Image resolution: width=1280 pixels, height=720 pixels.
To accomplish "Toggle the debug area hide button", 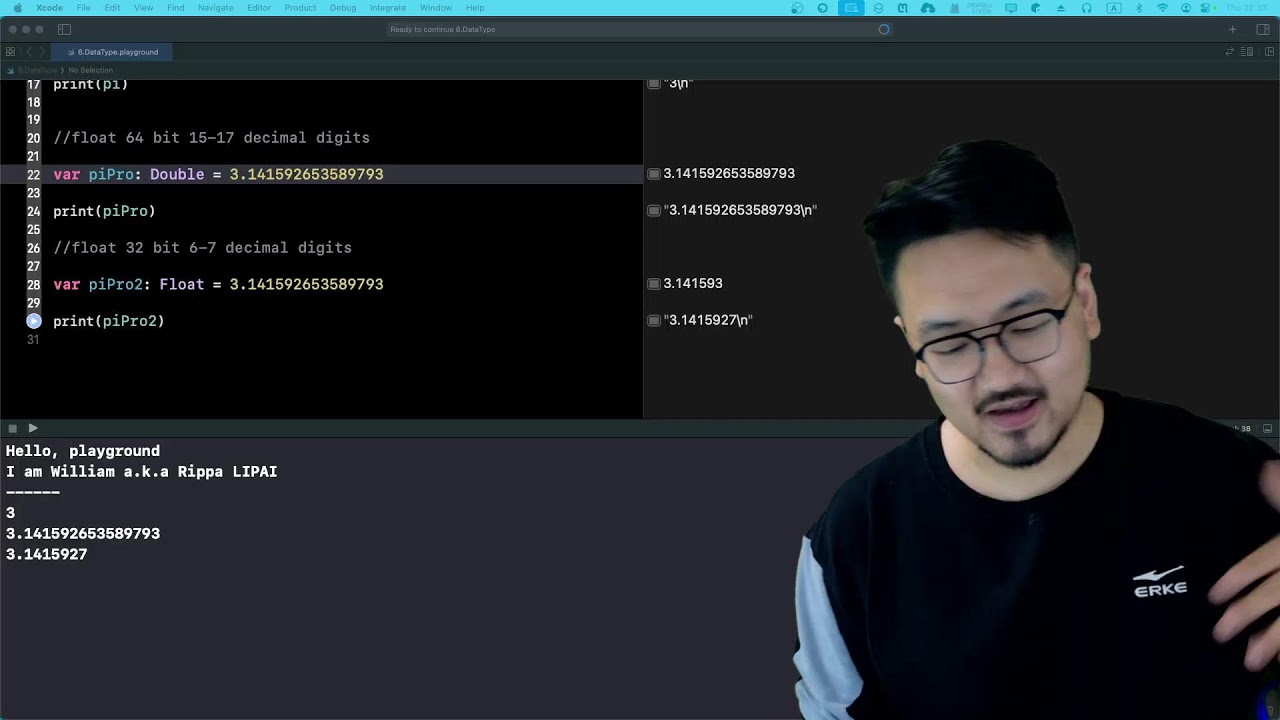I will (x=1267, y=428).
